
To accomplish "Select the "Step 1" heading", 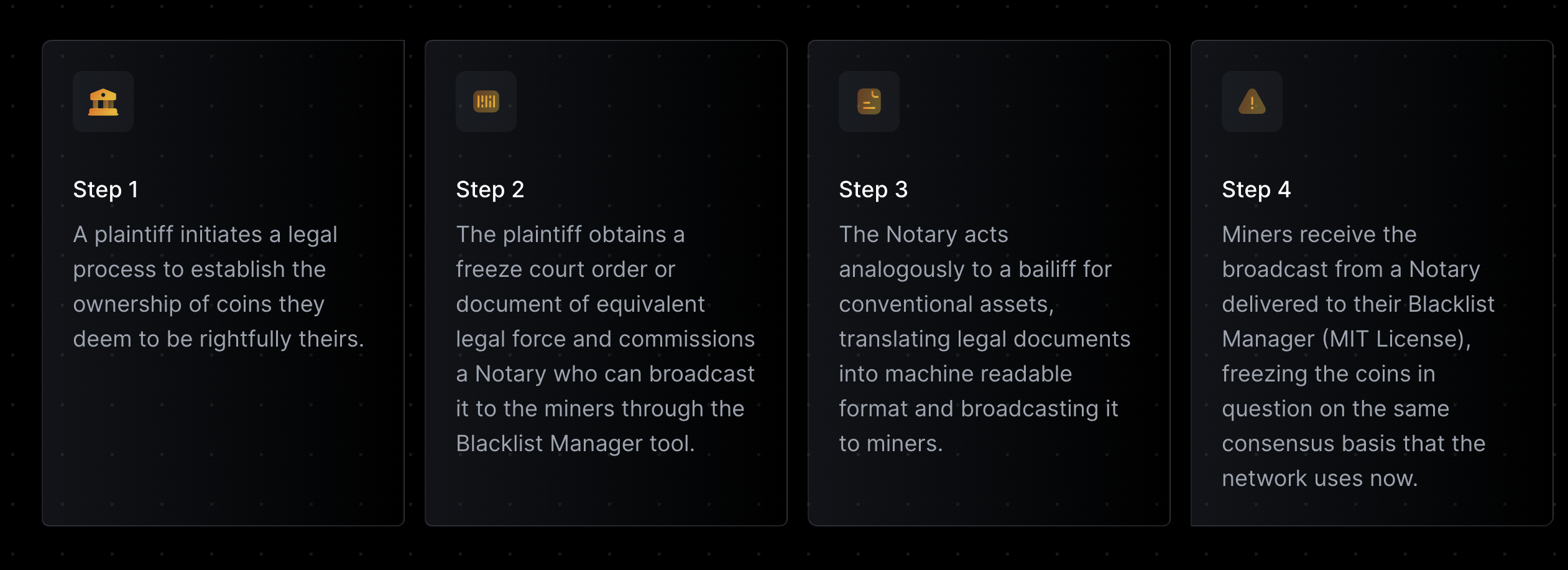I will (x=106, y=189).
